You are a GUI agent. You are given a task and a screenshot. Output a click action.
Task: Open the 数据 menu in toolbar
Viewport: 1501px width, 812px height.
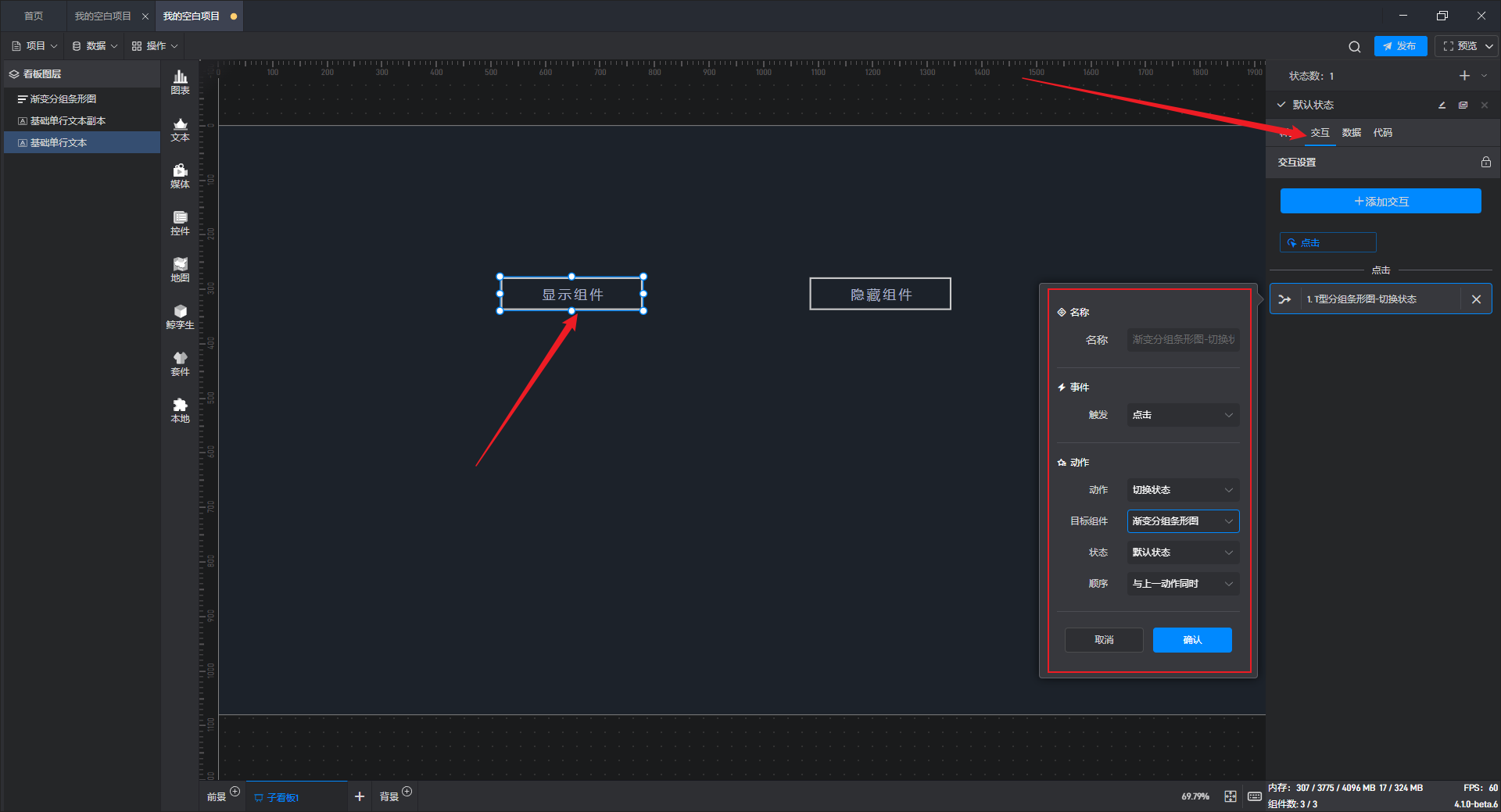[x=95, y=46]
